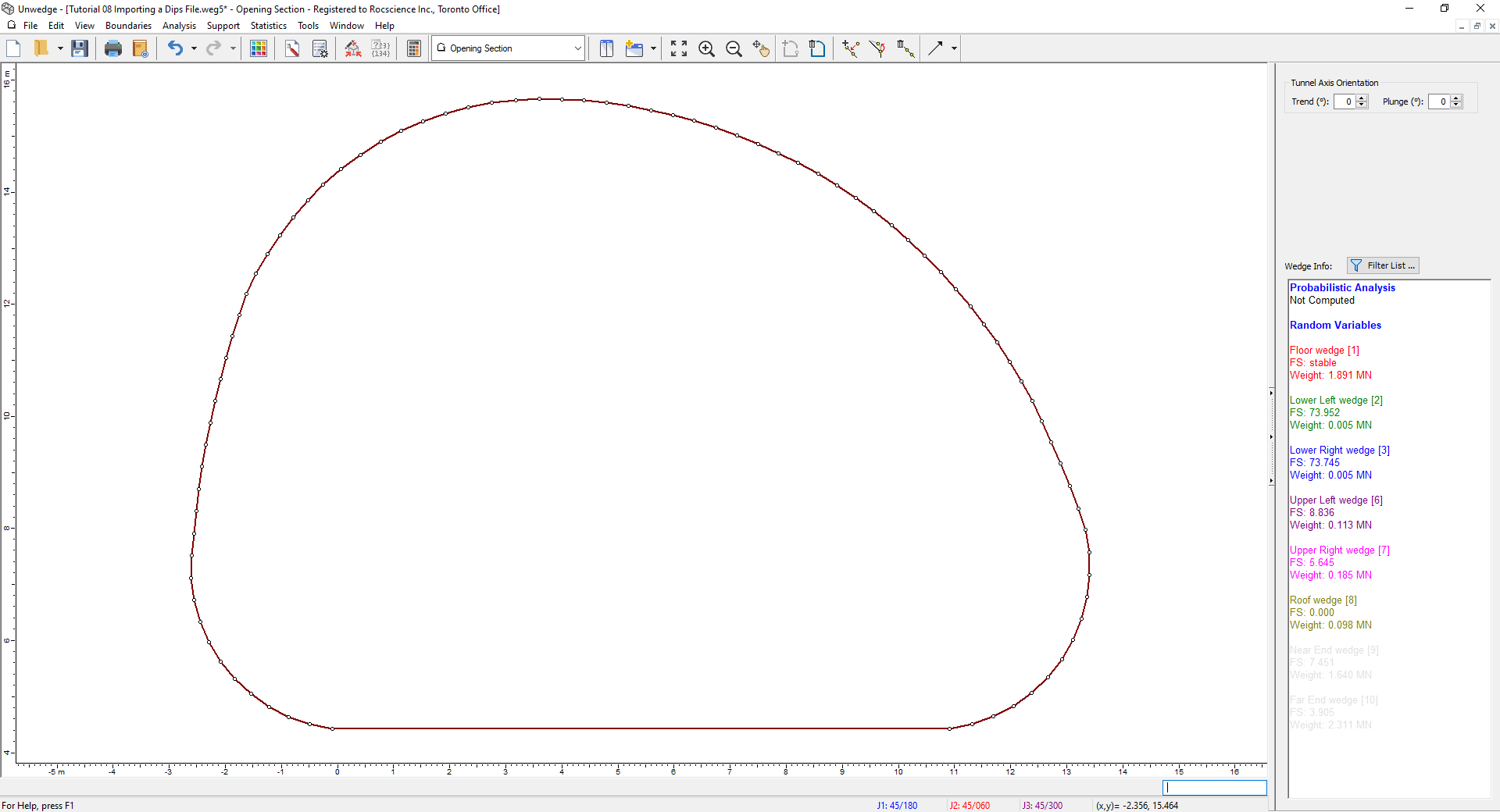Screen dimensions: 1500x812
Task: Click the Add Opening Section icon
Action: [x=790, y=48]
